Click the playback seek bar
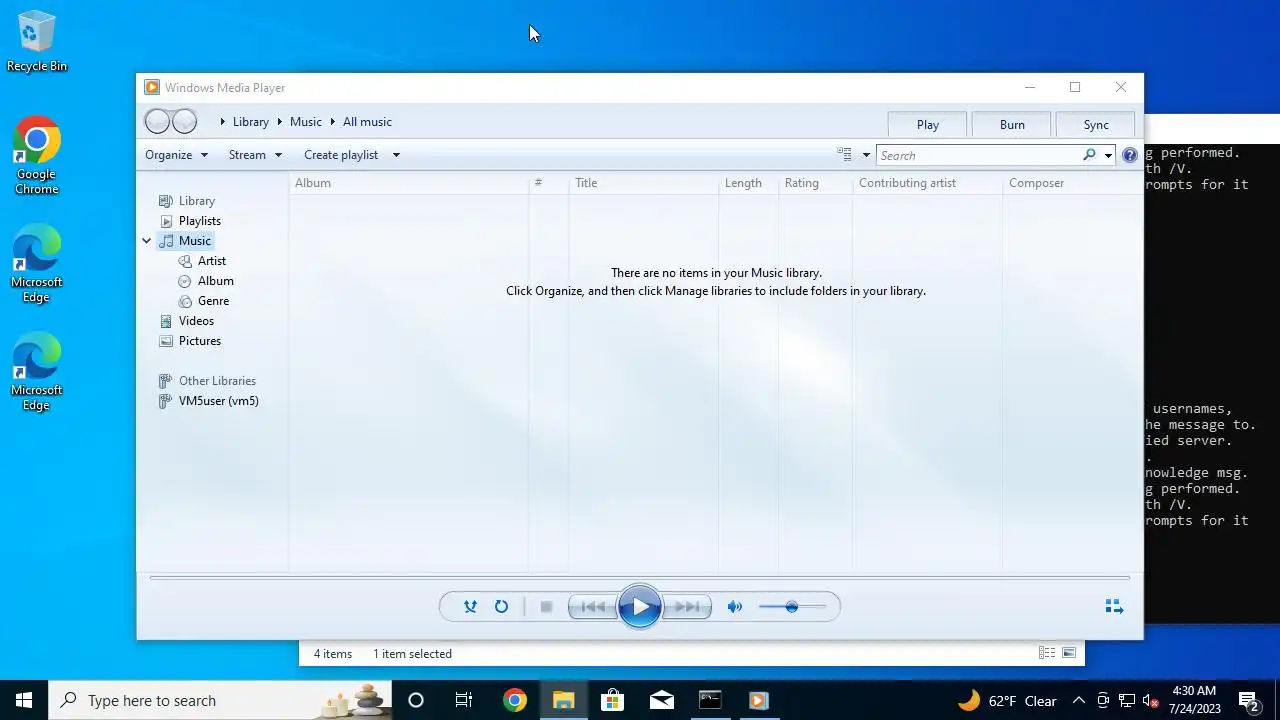 pyautogui.click(x=640, y=578)
